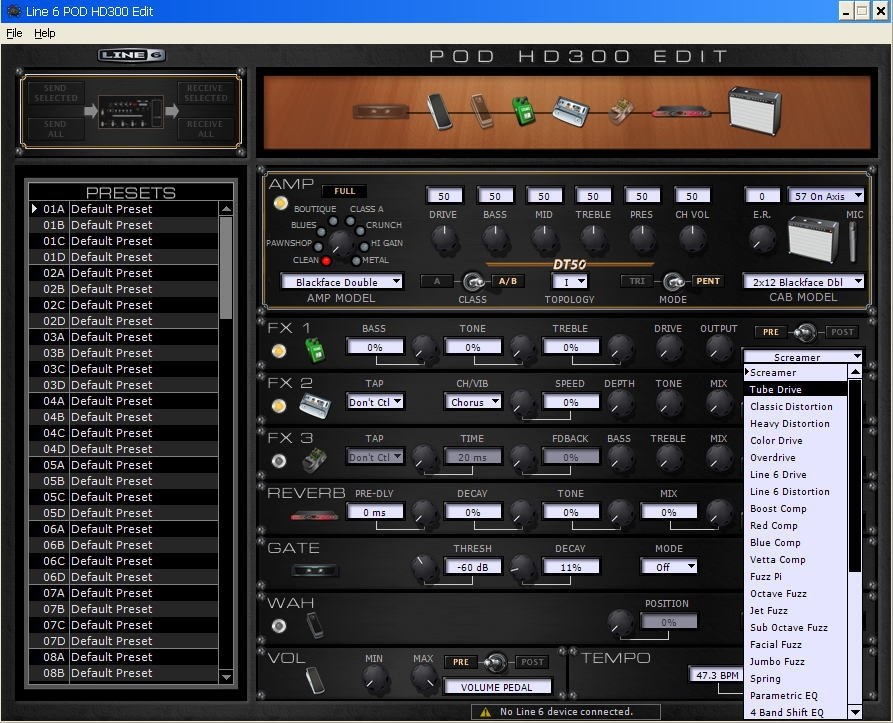This screenshot has height=723, width=893.
Task: Click the Vol pedal icon
Action: click(x=315, y=680)
